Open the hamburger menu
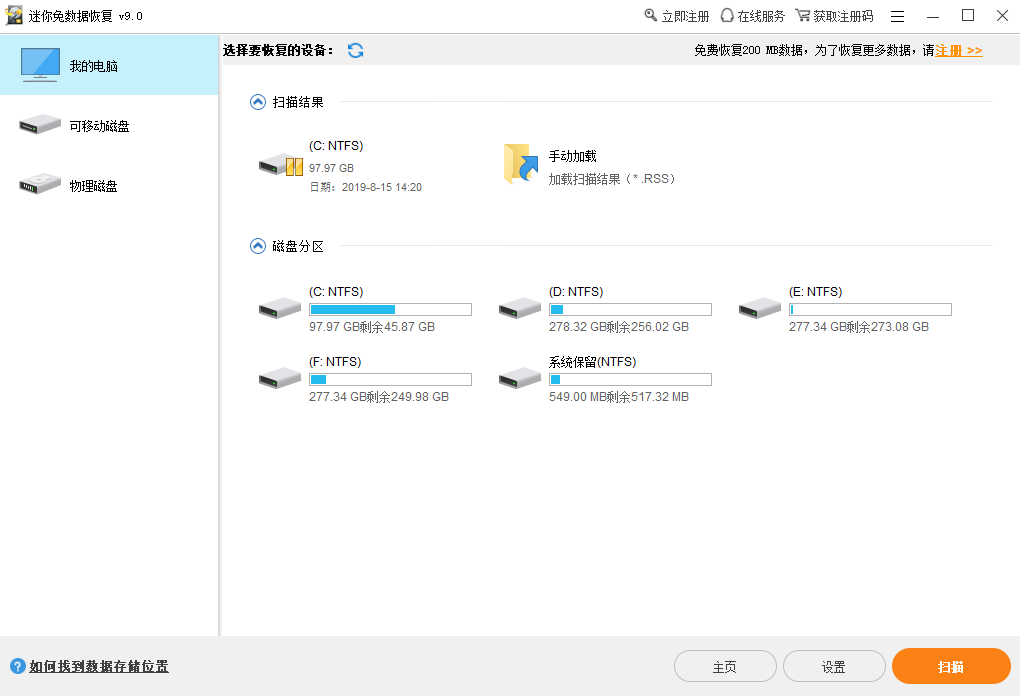Viewport: 1020px width, 696px height. pos(898,16)
